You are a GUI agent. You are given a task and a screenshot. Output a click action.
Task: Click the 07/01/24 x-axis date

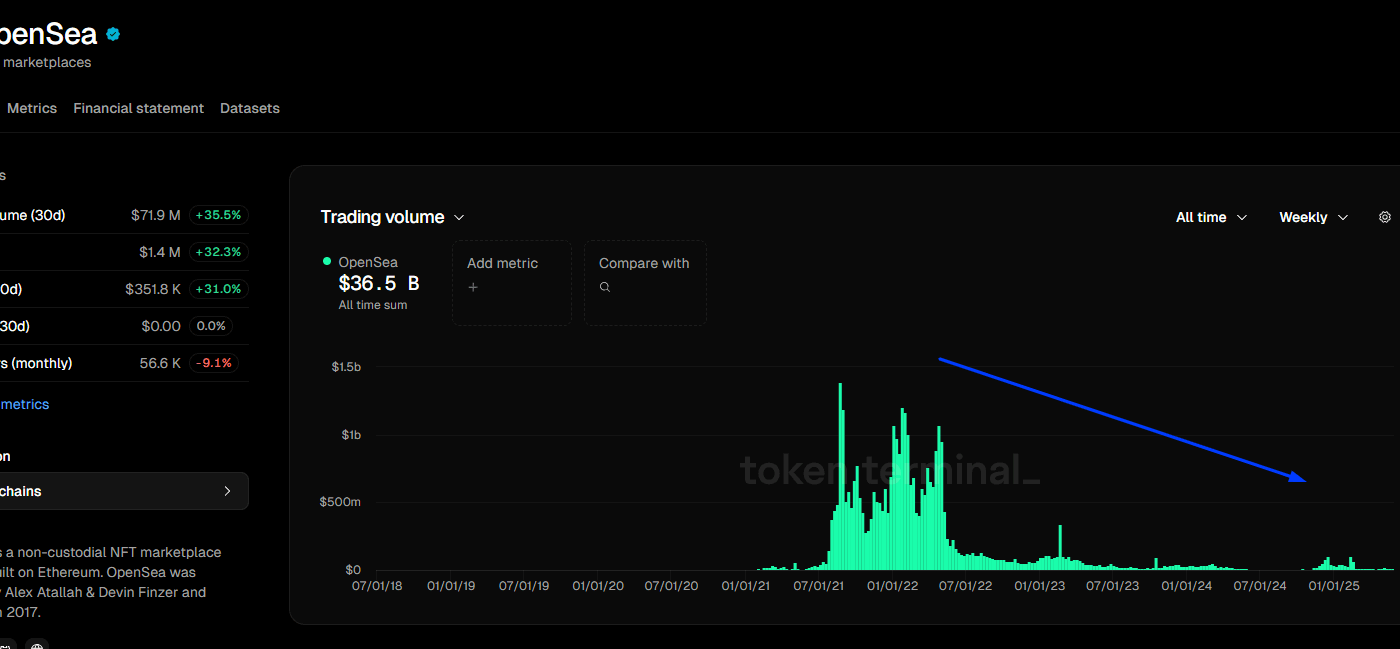(1260, 586)
